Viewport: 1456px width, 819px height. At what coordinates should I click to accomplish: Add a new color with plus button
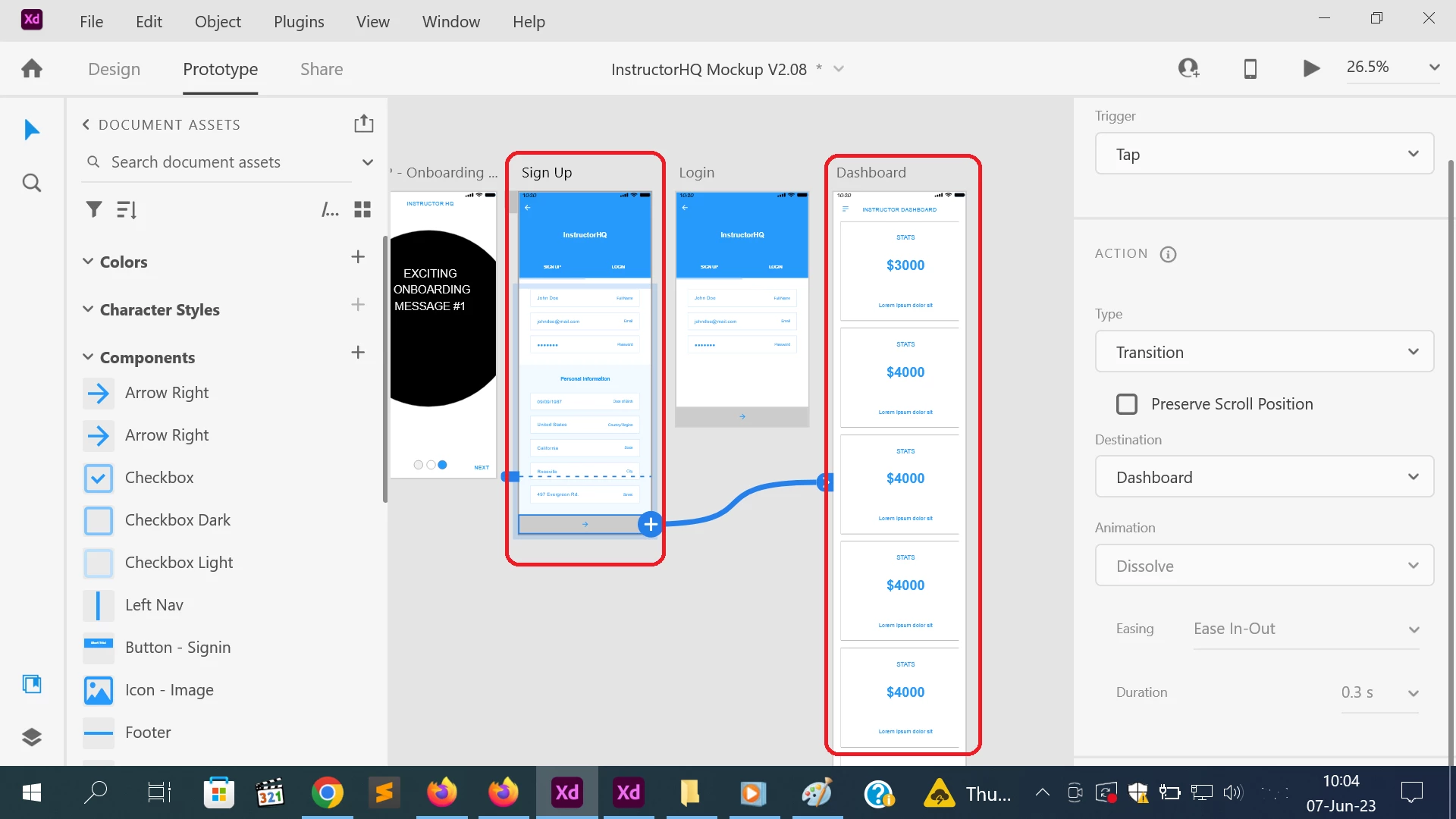pos(358,257)
